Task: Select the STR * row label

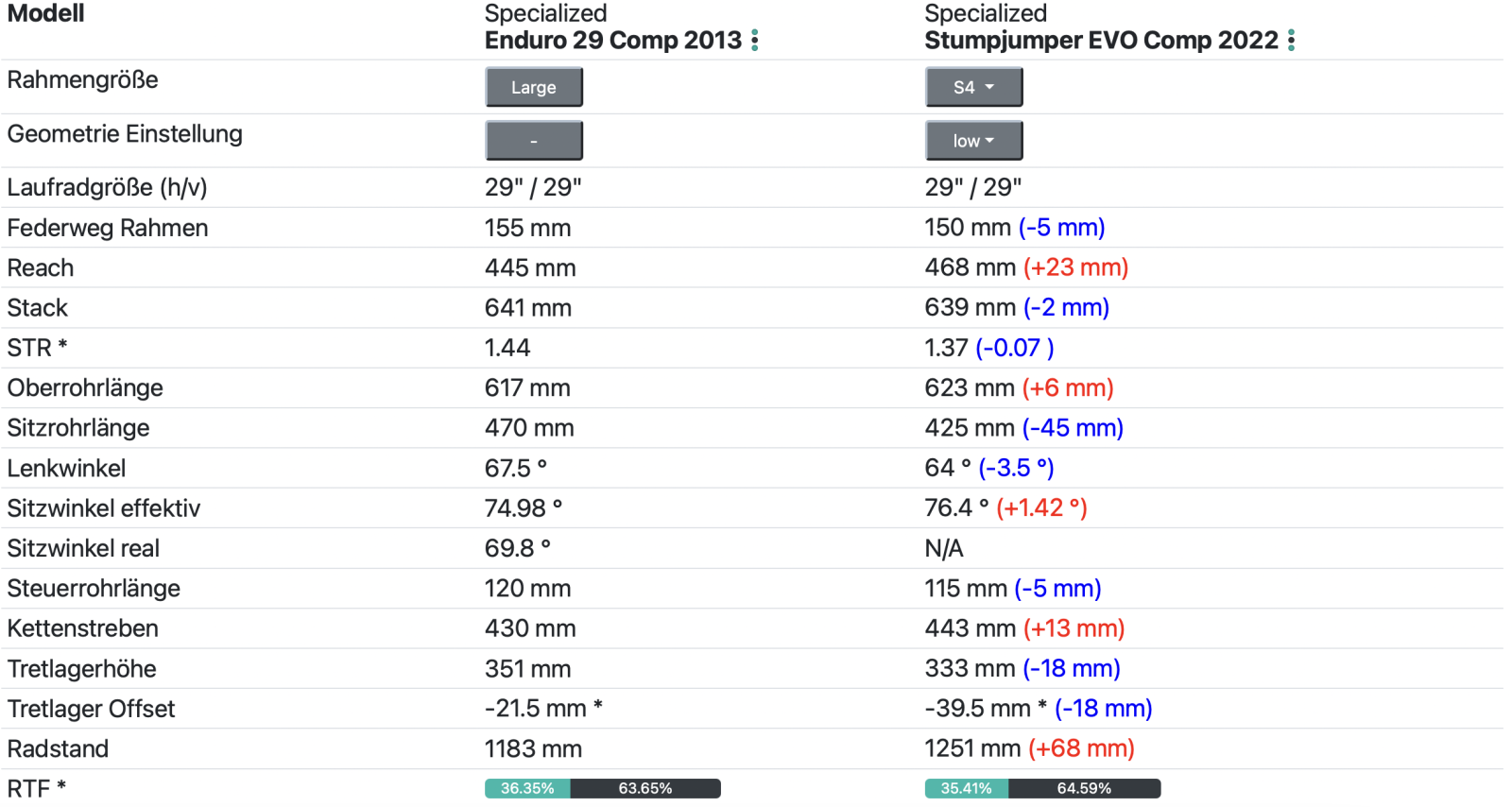Action: tap(37, 348)
